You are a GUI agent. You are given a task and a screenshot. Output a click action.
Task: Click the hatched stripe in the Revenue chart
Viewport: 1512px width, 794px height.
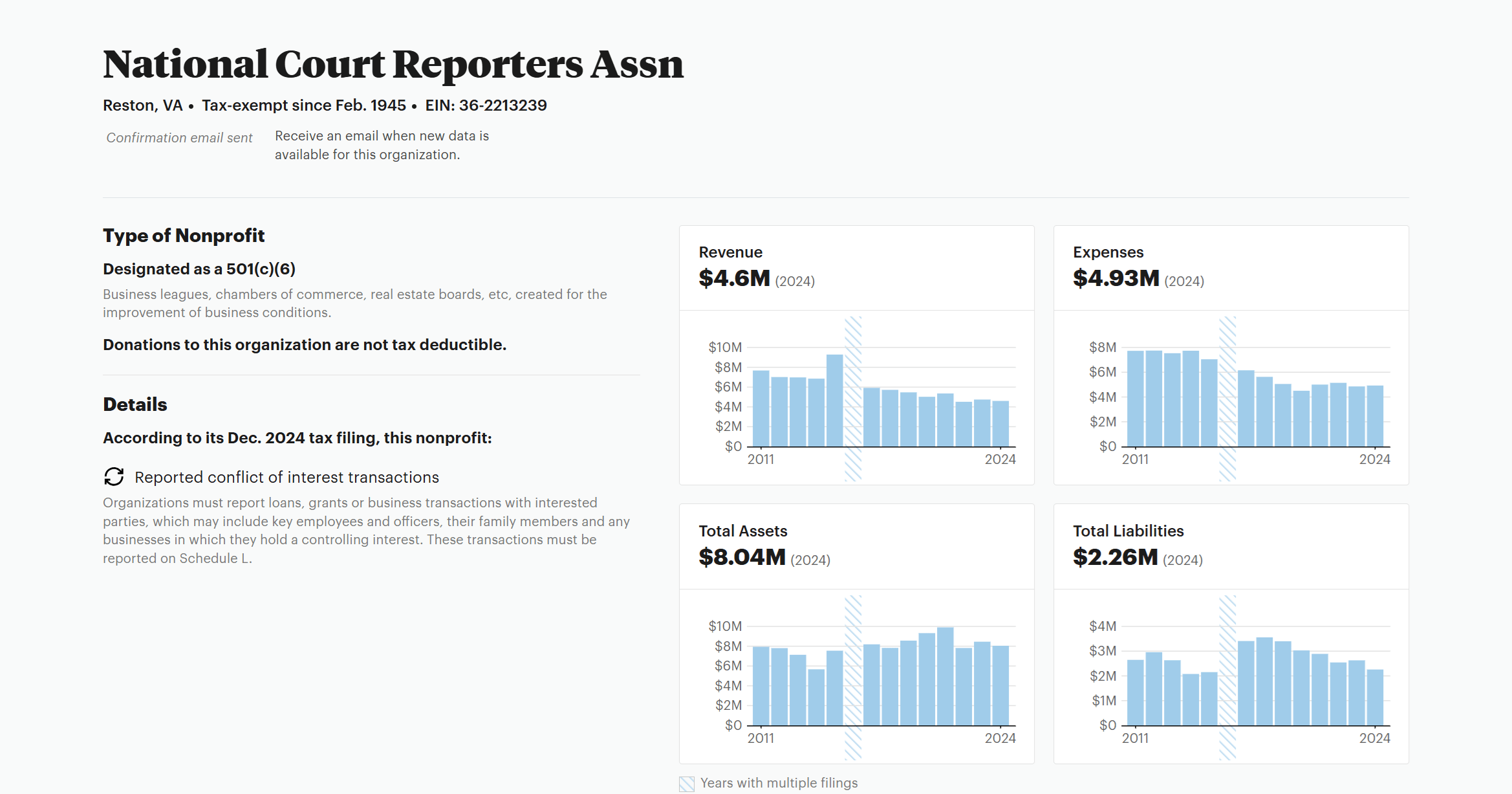[x=853, y=399]
